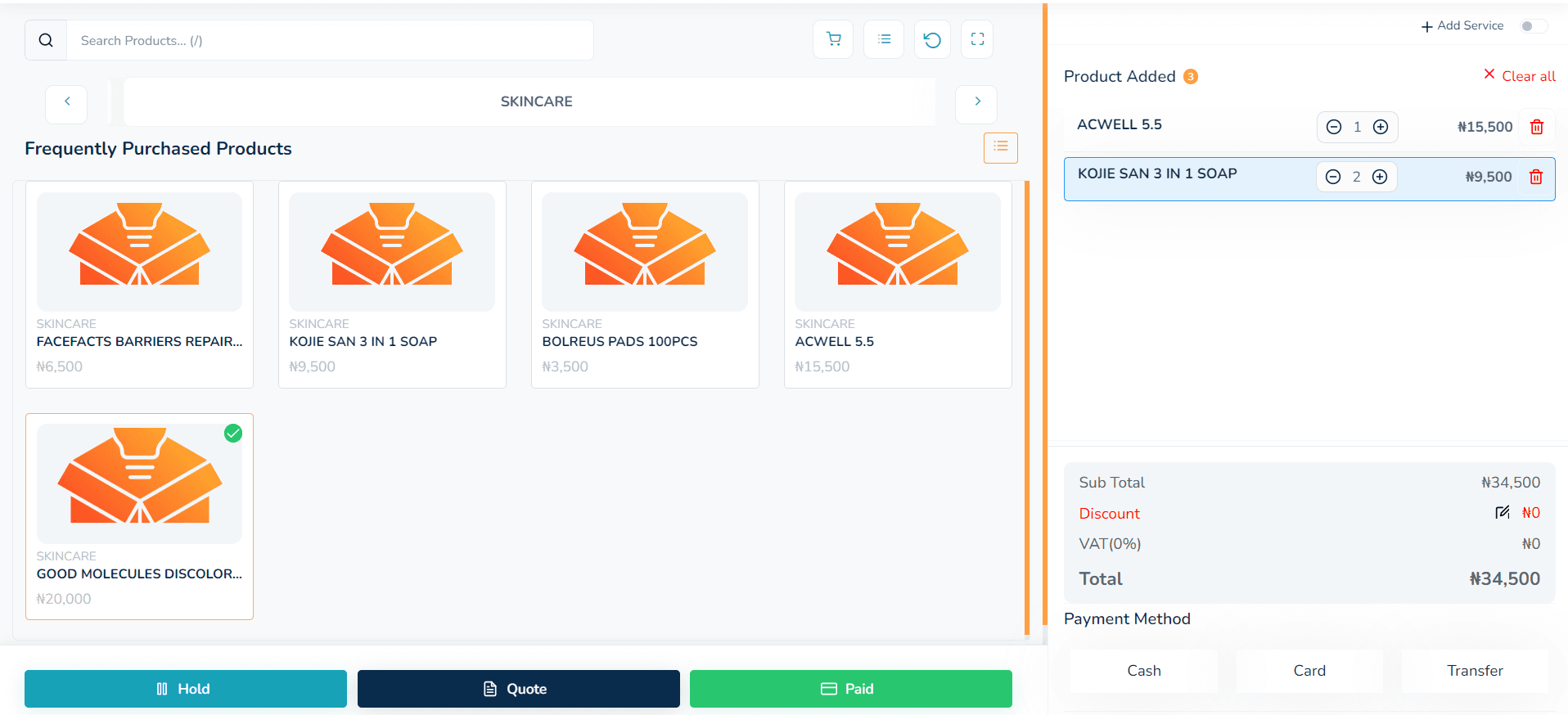Click the orange product list scrollbar

1027,407
